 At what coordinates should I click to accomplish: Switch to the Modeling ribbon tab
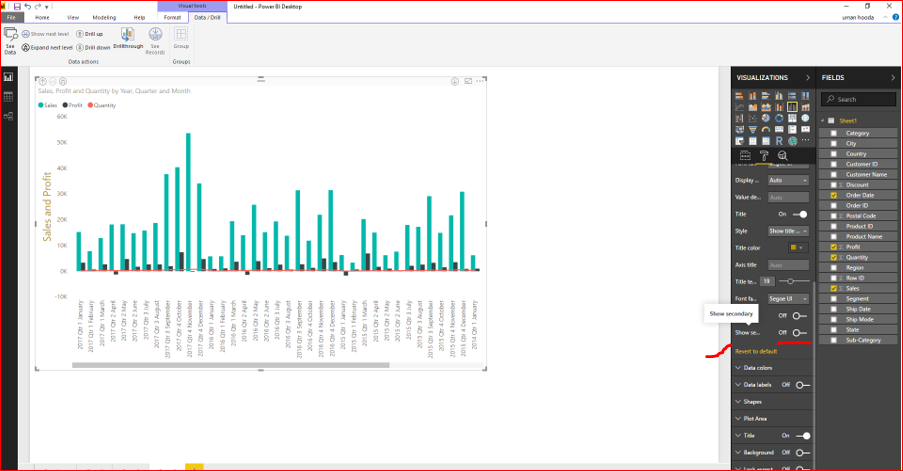click(x=104, y=17)
